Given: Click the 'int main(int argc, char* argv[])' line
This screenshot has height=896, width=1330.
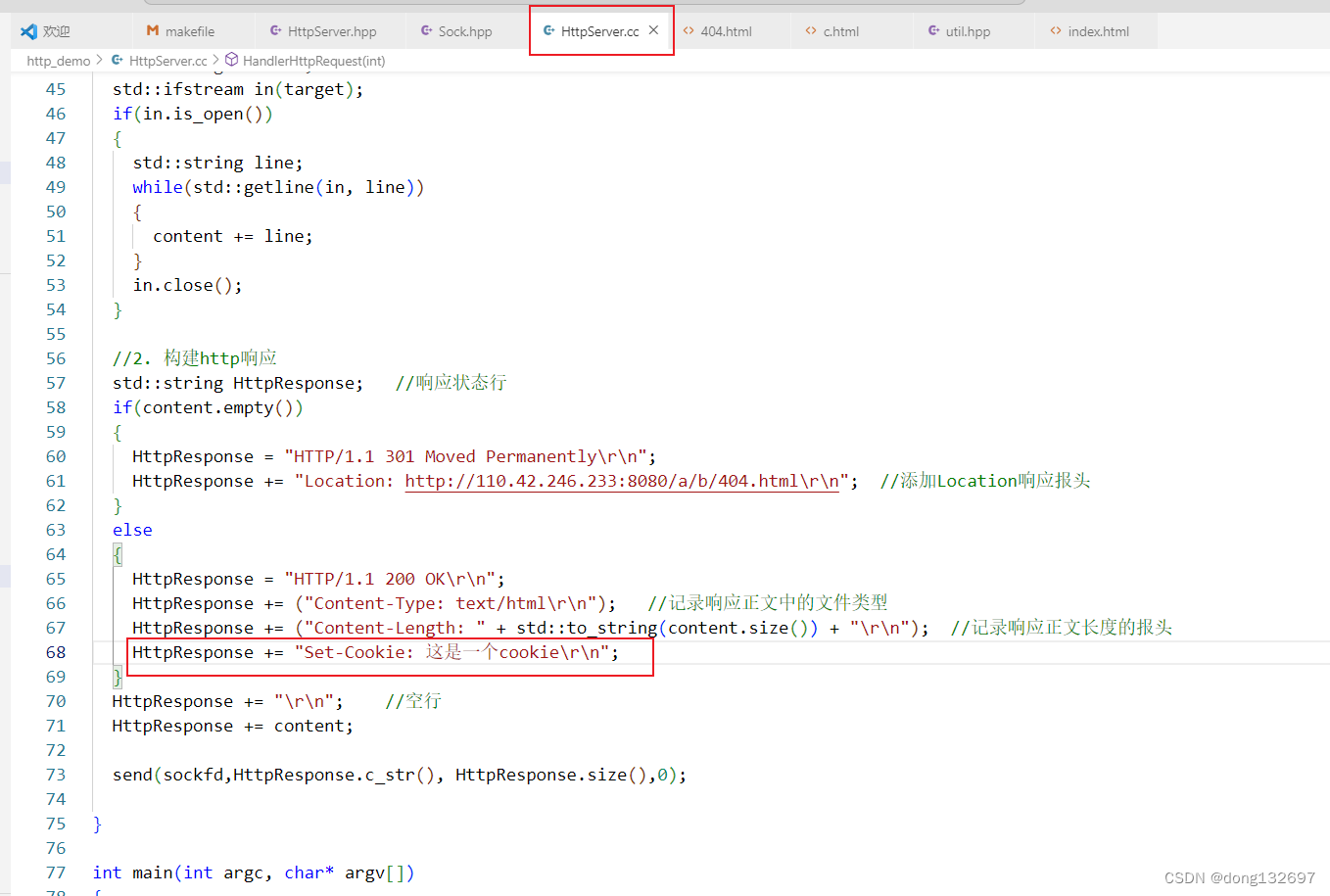Looking at the screenshot, I should pyautogui.click(x=254, y=872).
